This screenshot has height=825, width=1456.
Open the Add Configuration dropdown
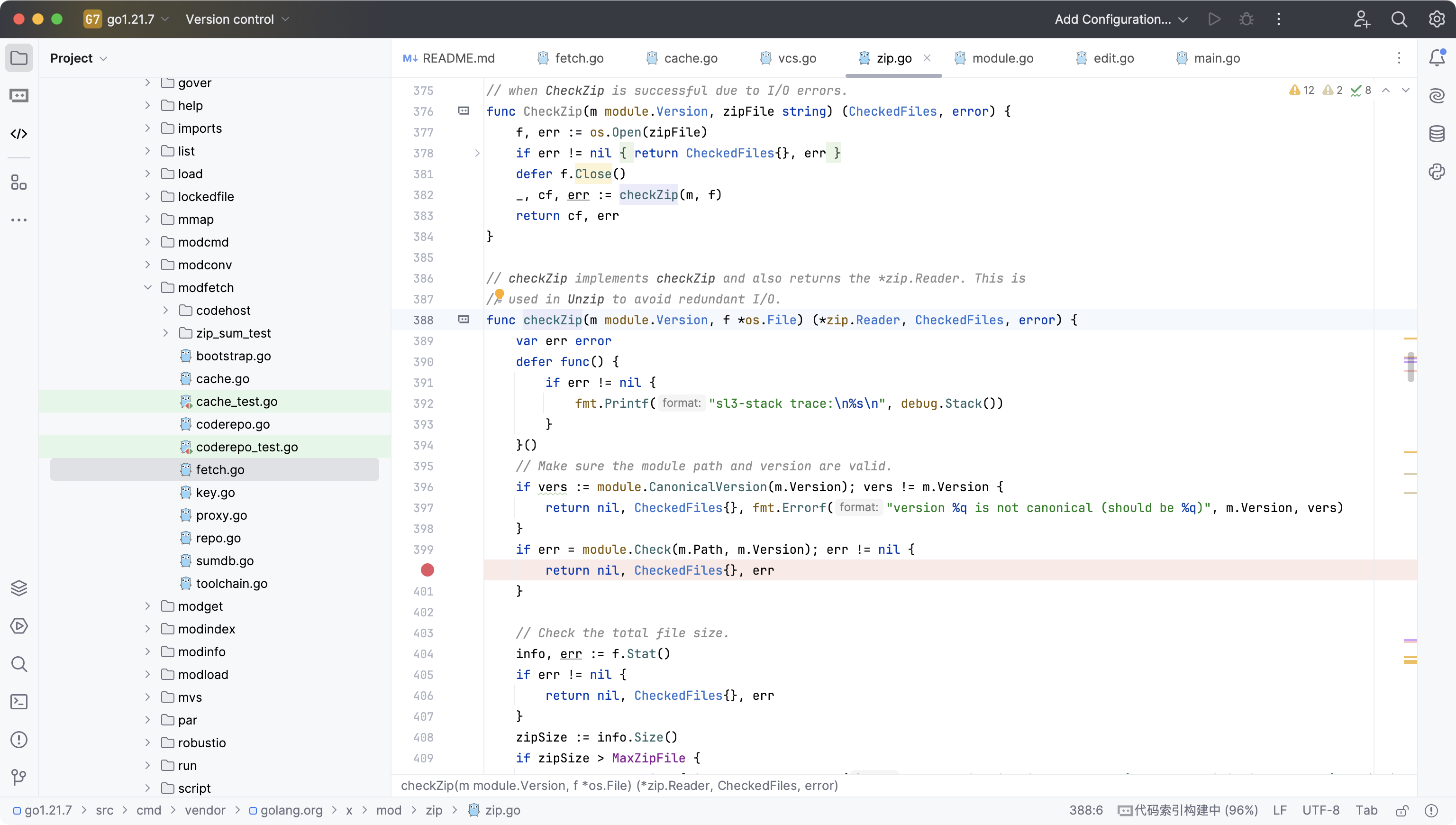[x=1121, y=19]
